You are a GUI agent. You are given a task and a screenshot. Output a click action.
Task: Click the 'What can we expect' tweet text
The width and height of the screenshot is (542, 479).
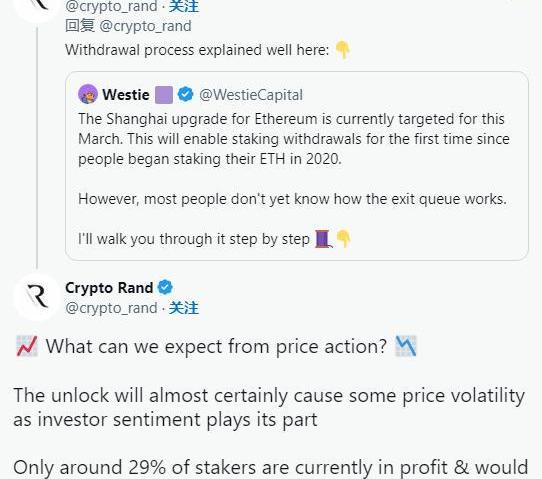(x=216, y=346)
